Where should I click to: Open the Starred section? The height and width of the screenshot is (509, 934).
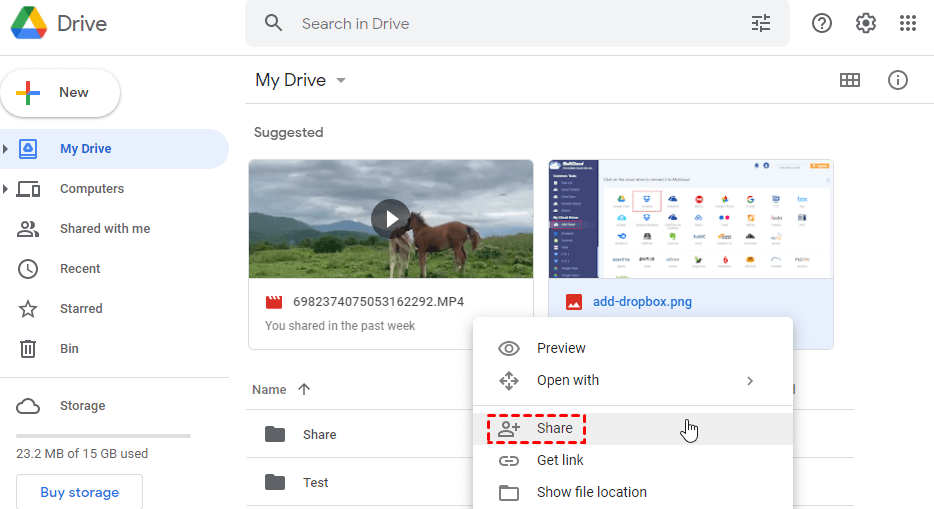pyautogui.click(x=81, y=309)
